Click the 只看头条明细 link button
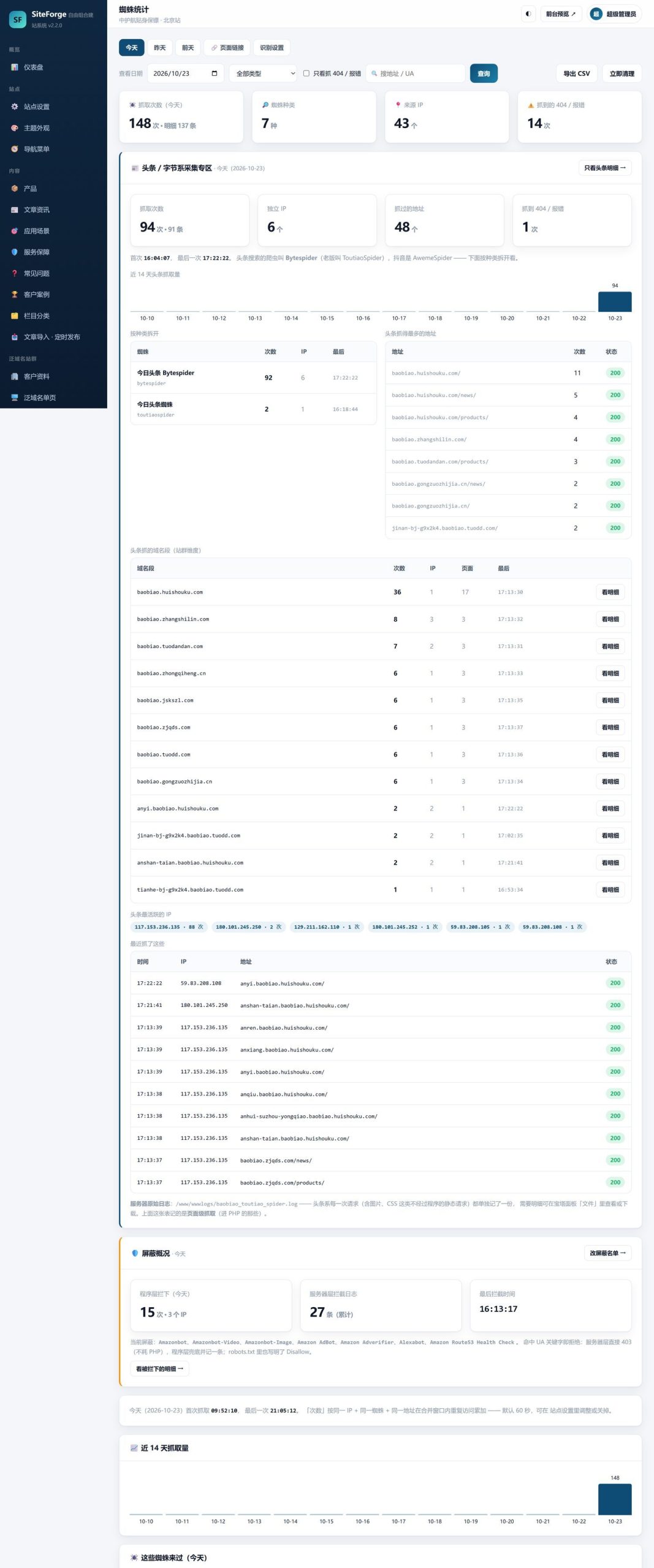The height and width of the screenshot is (1568, 654). point(605,168)
